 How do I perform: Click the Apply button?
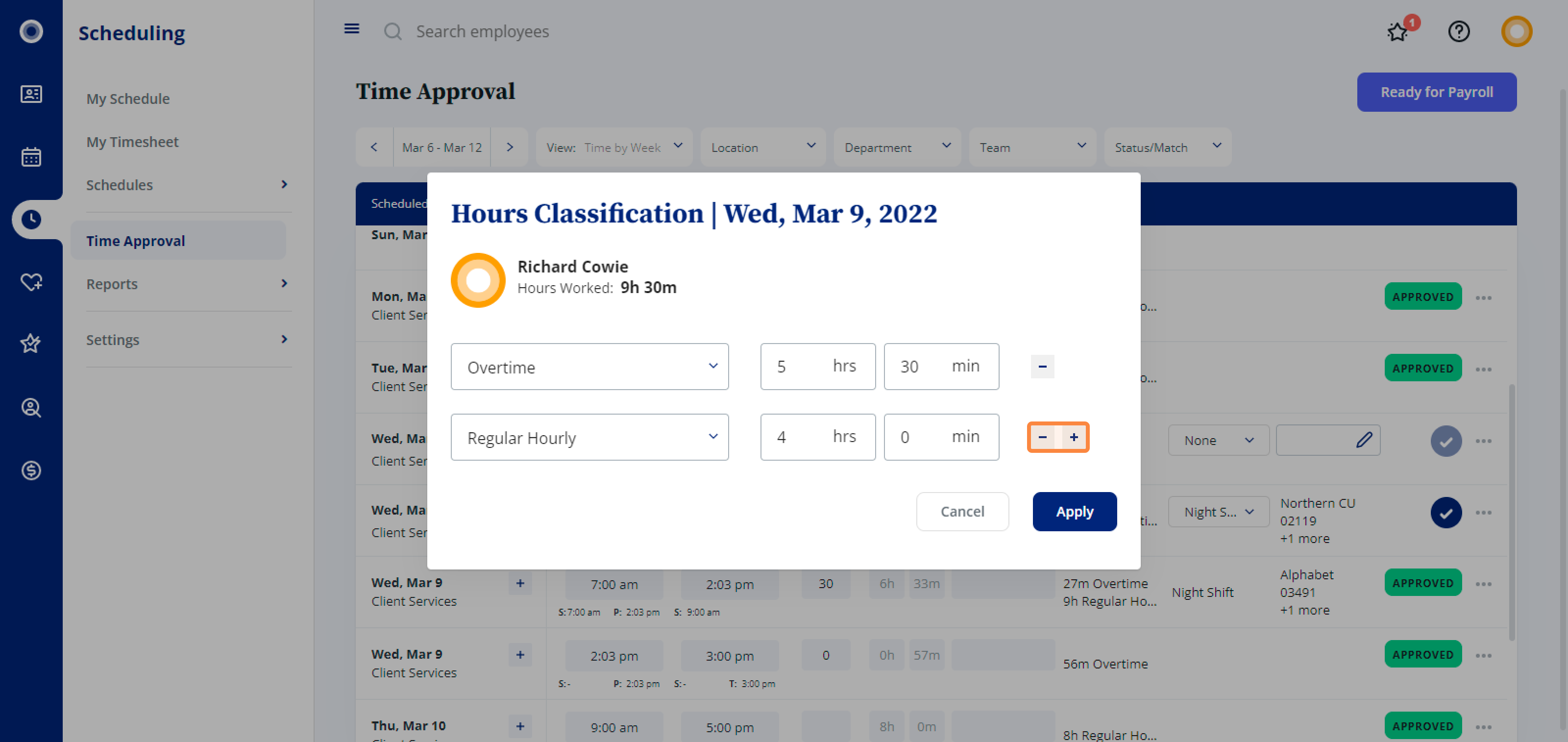pyautogui.click(x=1075, y=511)
